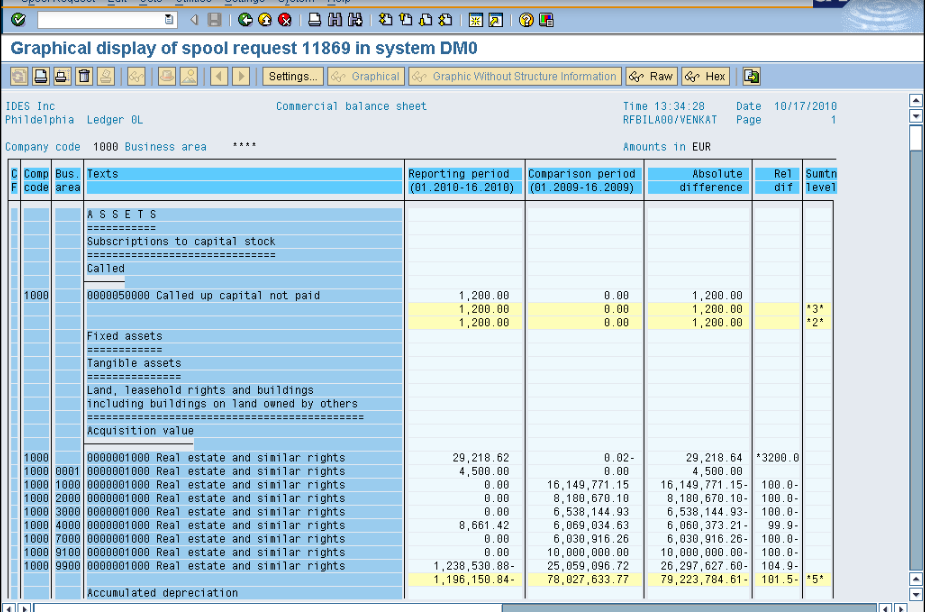Click the 'Reporting period' column header
Screen dimensions: 925x612
[464, 181]
